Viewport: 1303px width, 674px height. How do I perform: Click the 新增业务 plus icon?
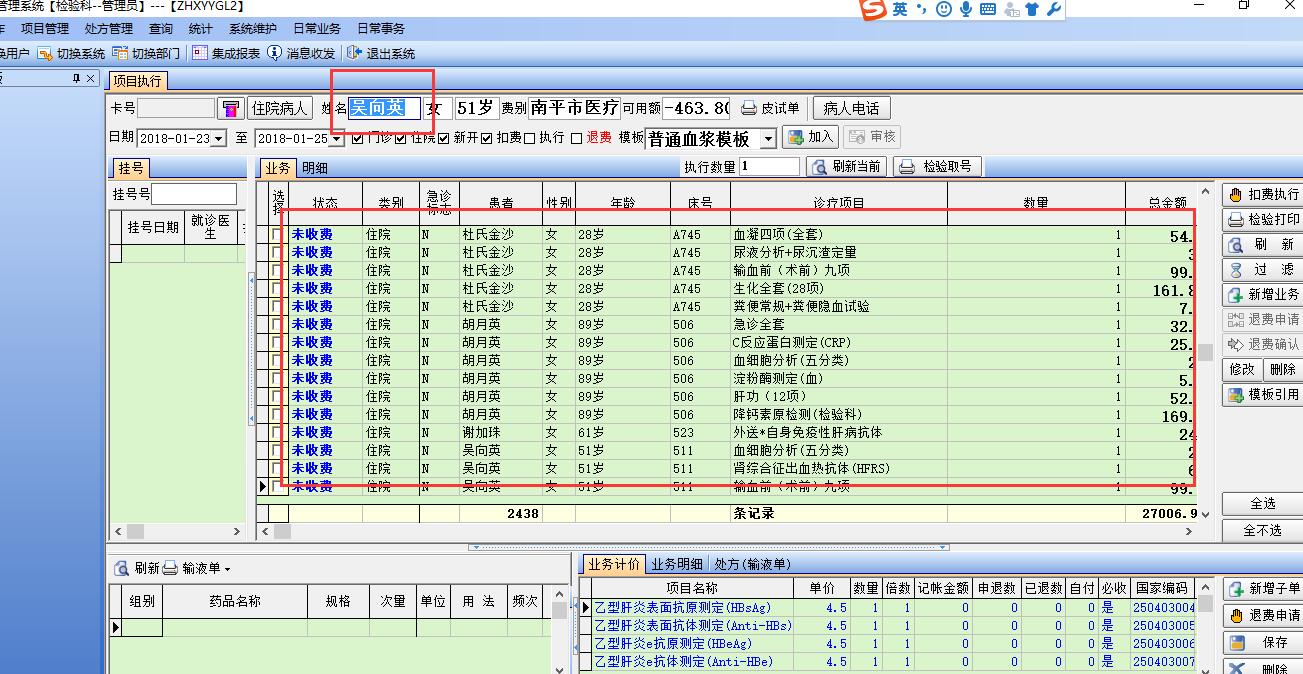[1235, 295]
